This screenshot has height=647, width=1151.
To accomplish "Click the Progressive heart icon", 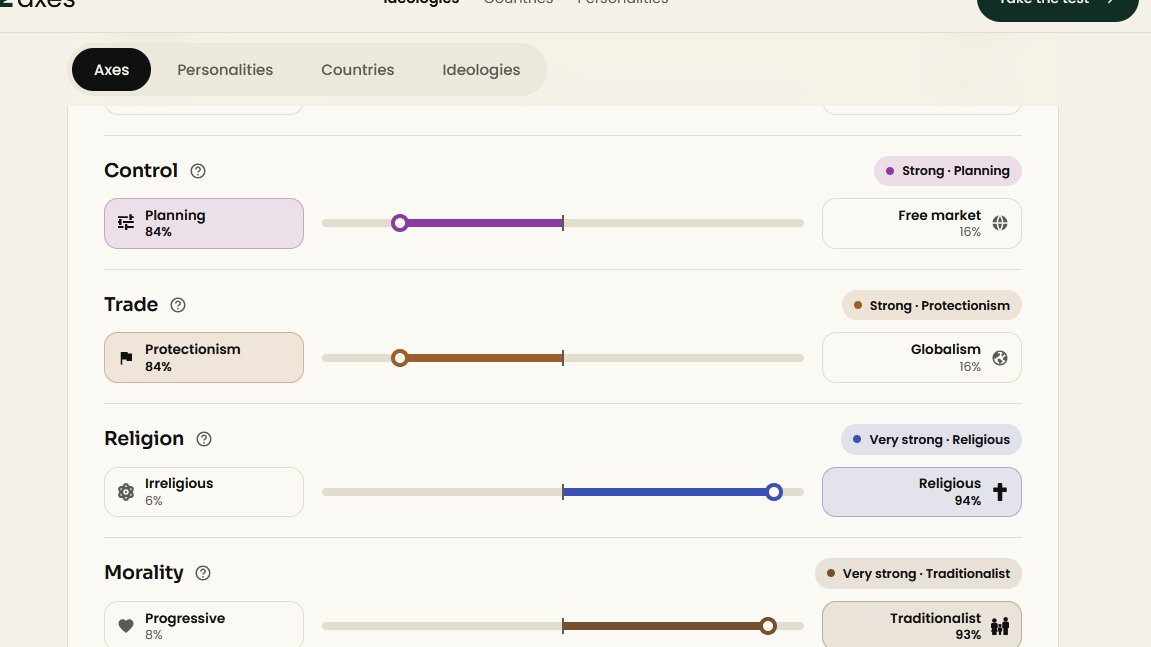I will 126,626.
